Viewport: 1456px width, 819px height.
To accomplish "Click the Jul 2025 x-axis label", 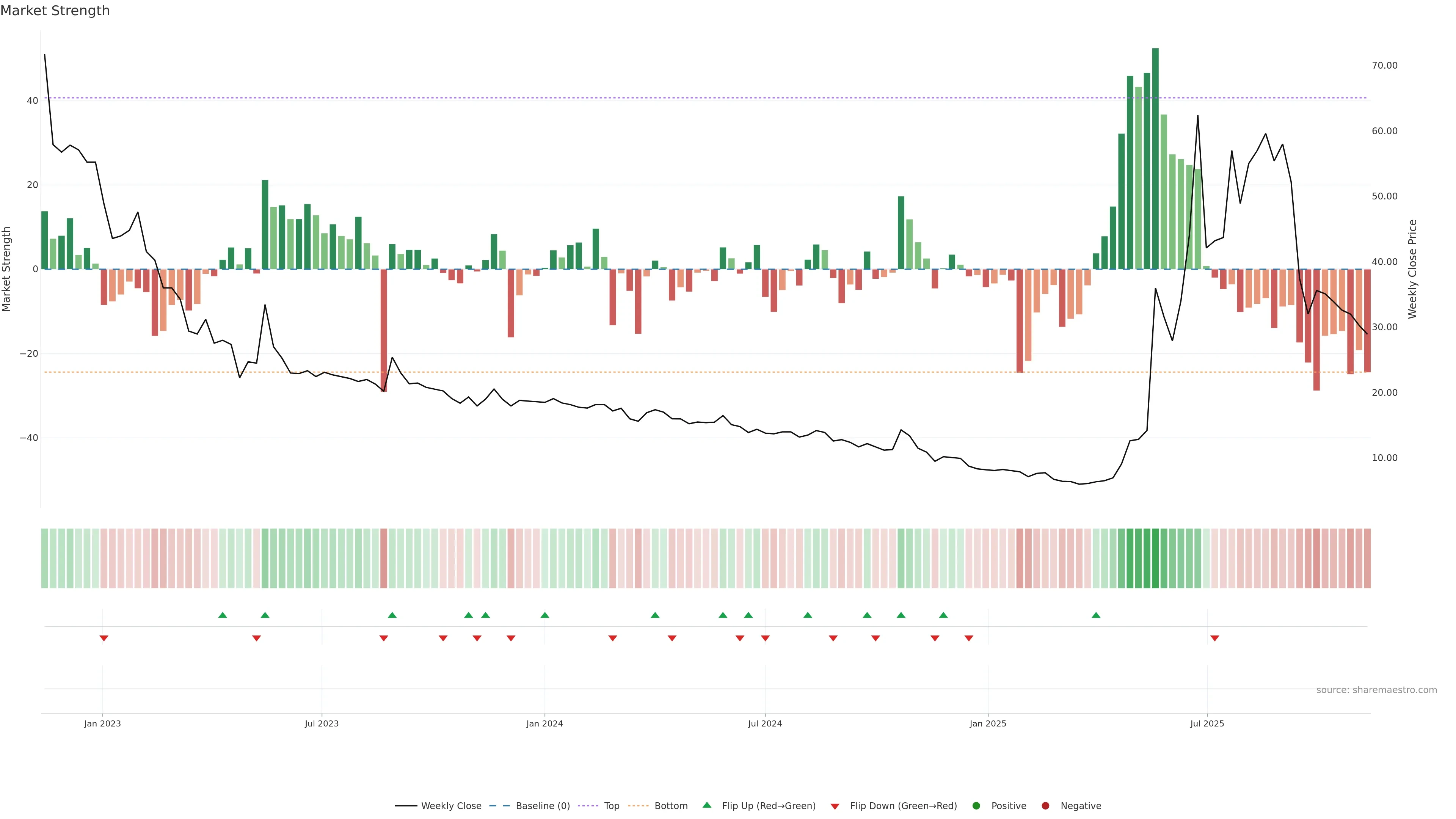I will pyautogui.click(x=1207, y=723).
